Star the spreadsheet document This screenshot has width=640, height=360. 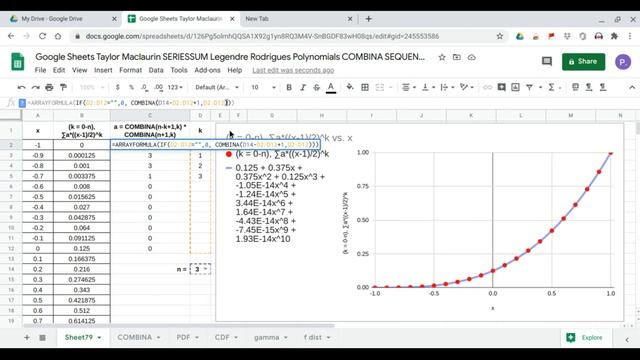[442, 58]
